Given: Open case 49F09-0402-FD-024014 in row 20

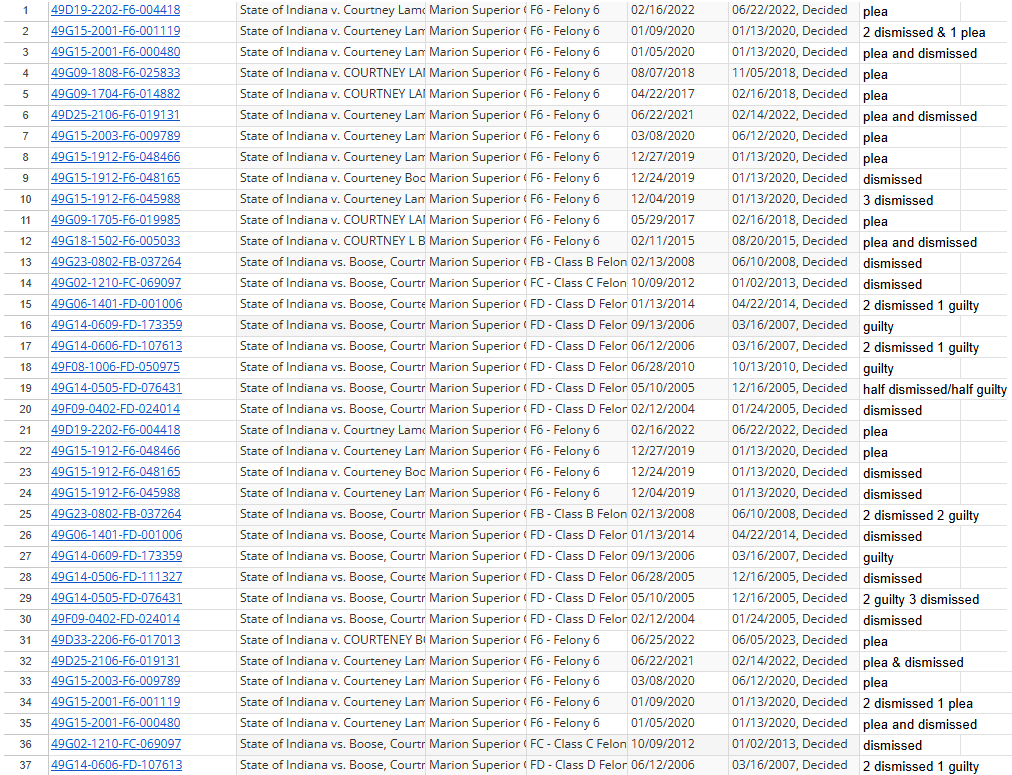Looking at the screenshot, I should coord(113,409).
